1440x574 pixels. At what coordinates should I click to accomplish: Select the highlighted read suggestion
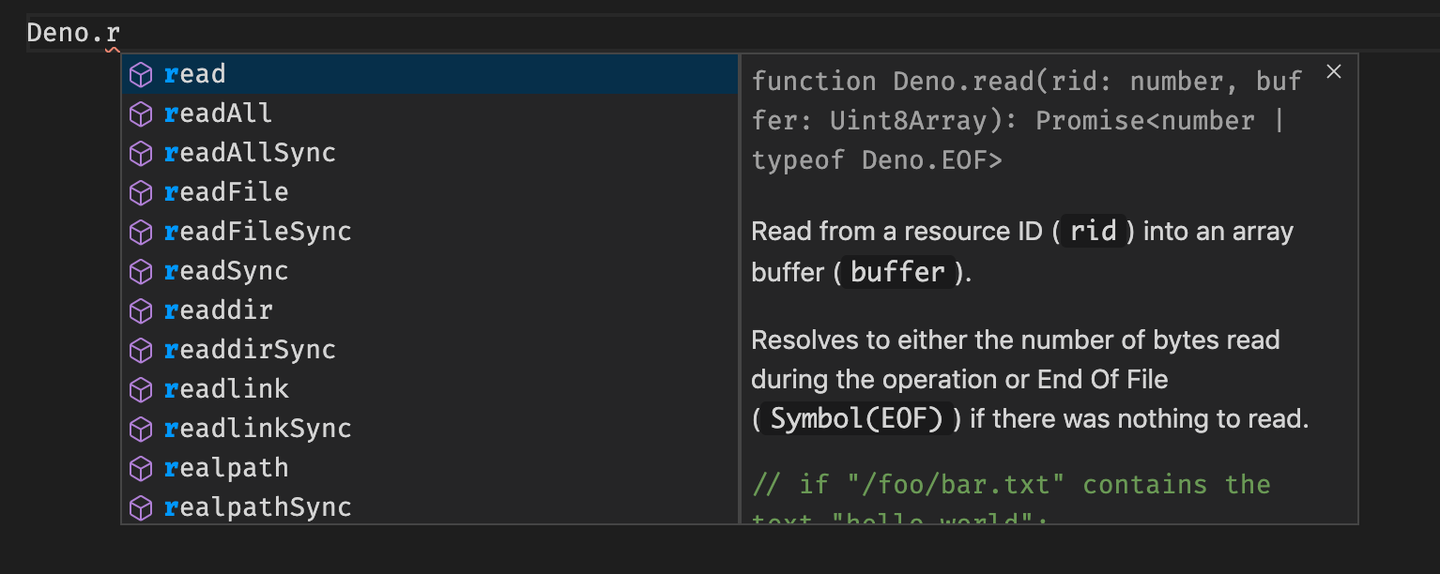(195, 74)
